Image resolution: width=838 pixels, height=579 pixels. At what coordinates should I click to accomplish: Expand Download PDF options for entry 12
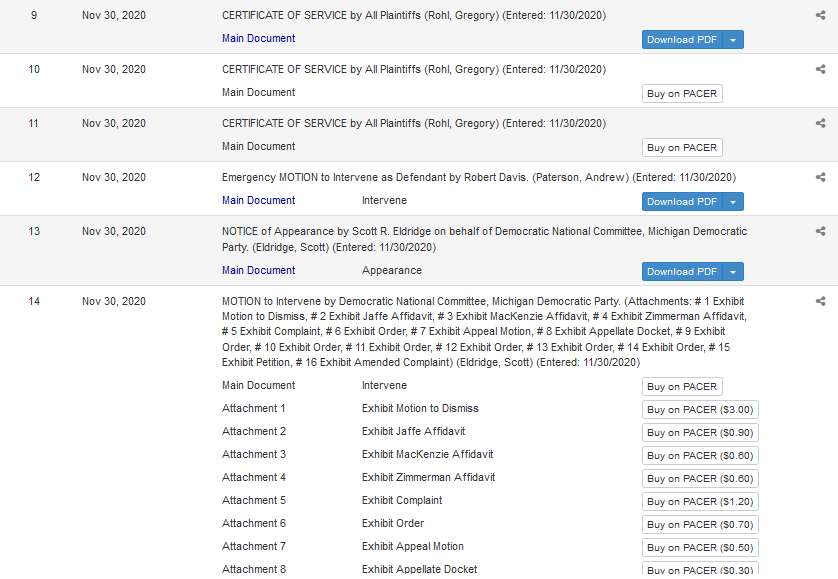733,202
